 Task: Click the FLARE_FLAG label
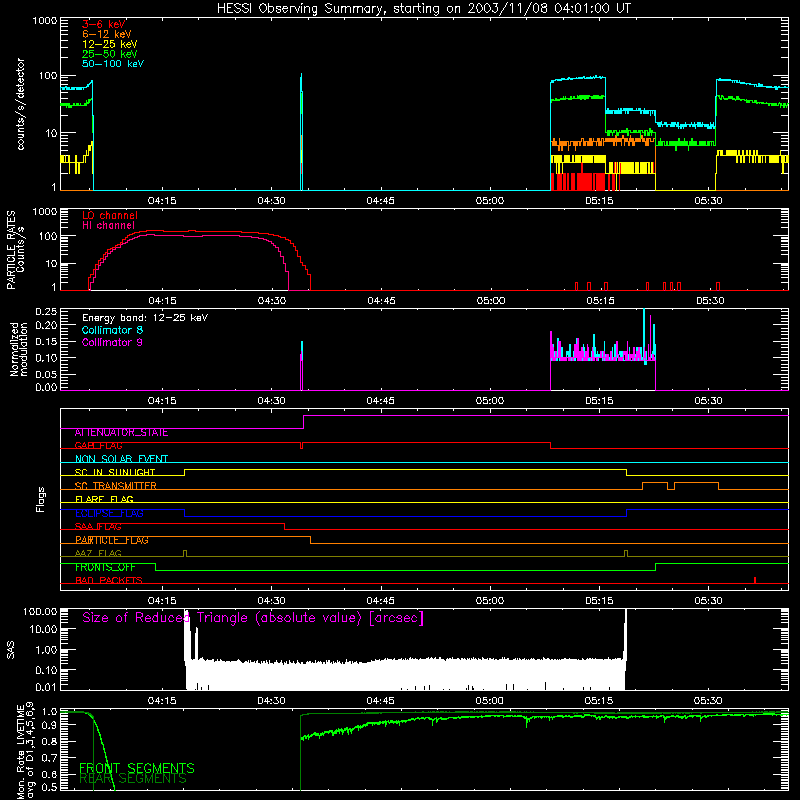coord(104,499)
